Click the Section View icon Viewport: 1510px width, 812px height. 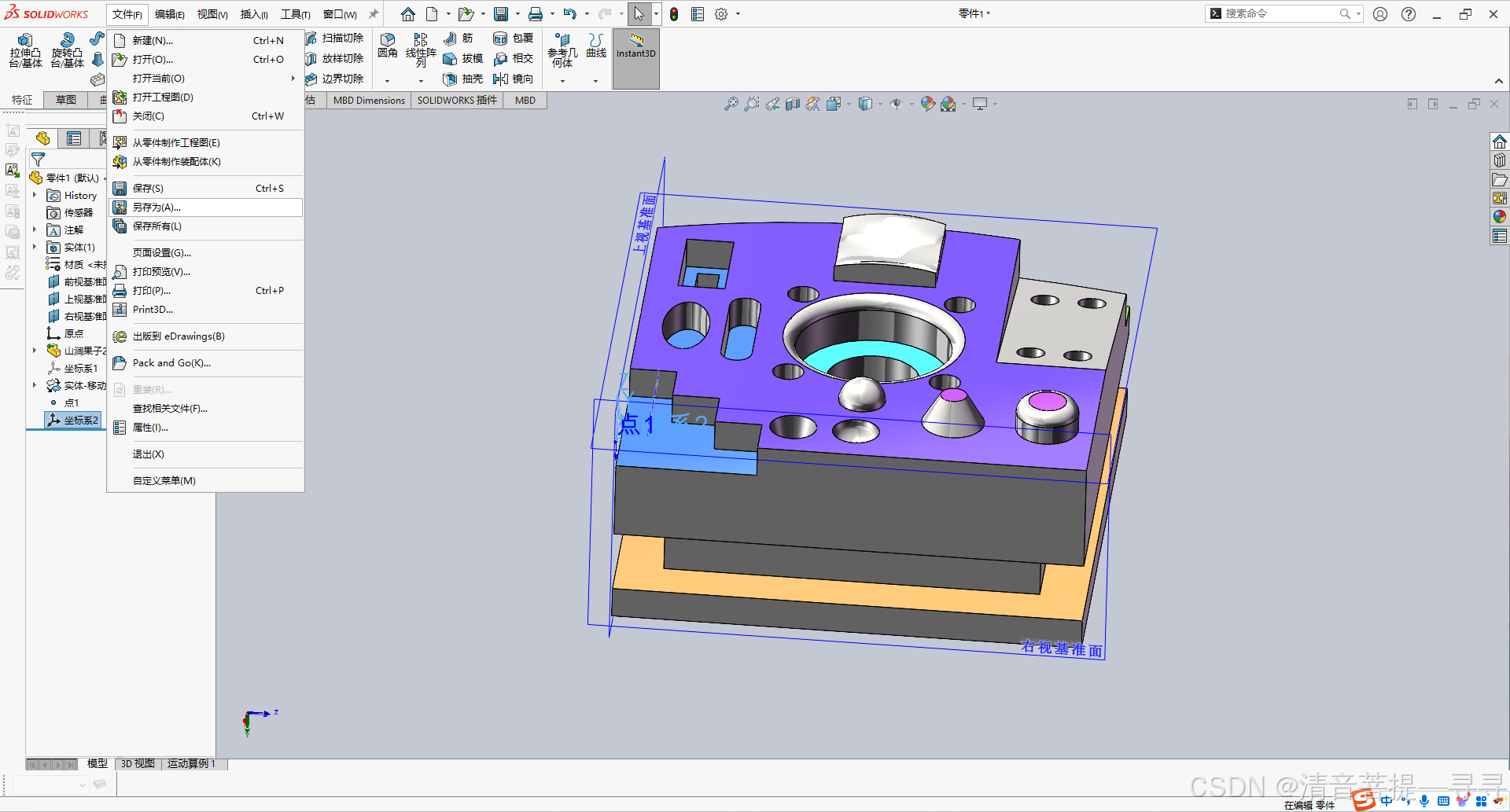point(793,104)
